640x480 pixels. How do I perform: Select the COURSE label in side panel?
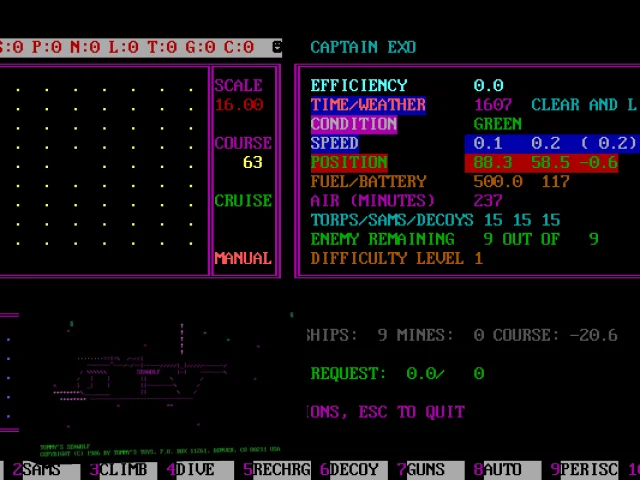[x=243, y=143]
